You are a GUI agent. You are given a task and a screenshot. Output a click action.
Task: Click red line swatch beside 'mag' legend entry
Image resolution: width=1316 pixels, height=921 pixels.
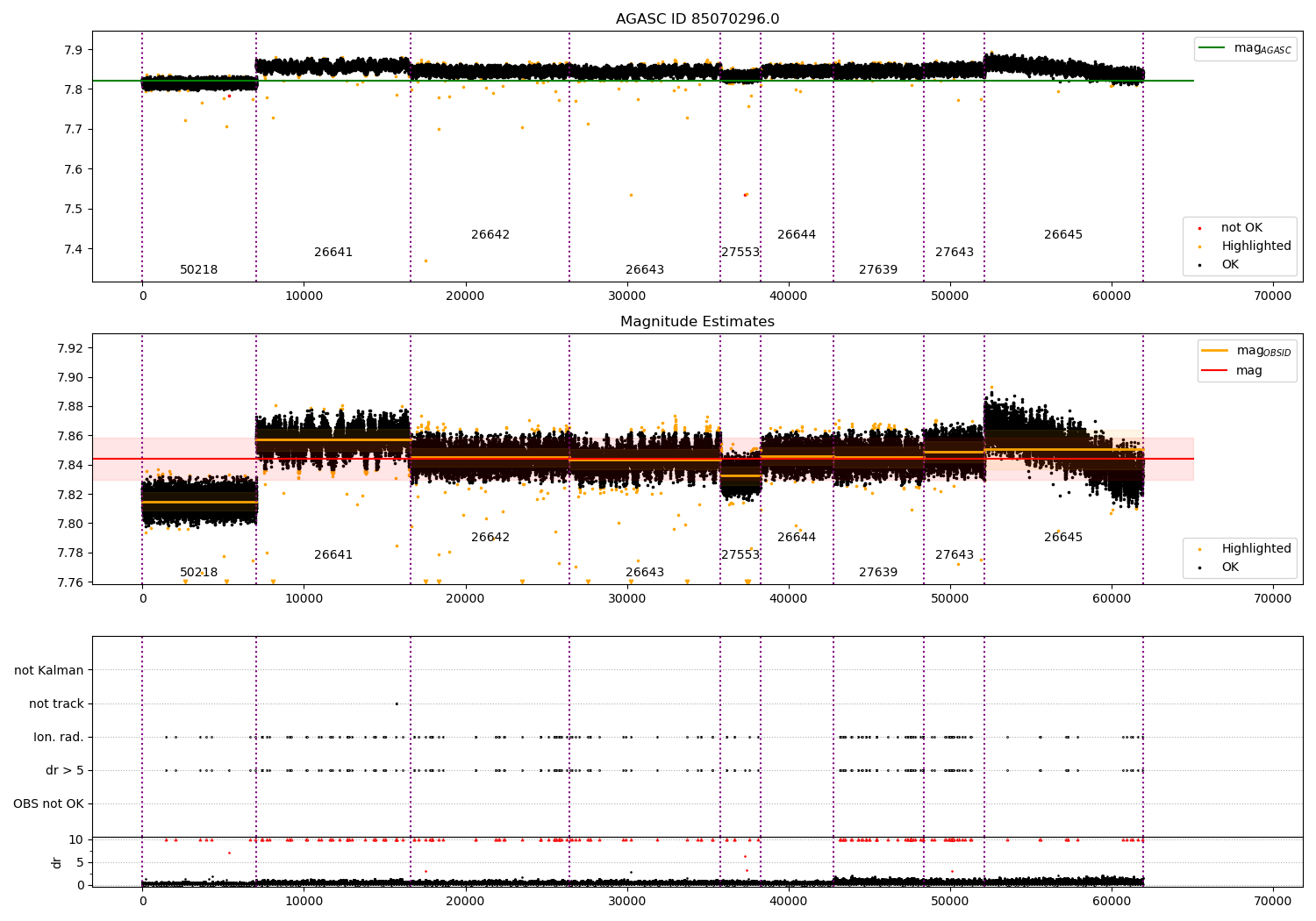pyautogui.click(x=1215, y=371)
